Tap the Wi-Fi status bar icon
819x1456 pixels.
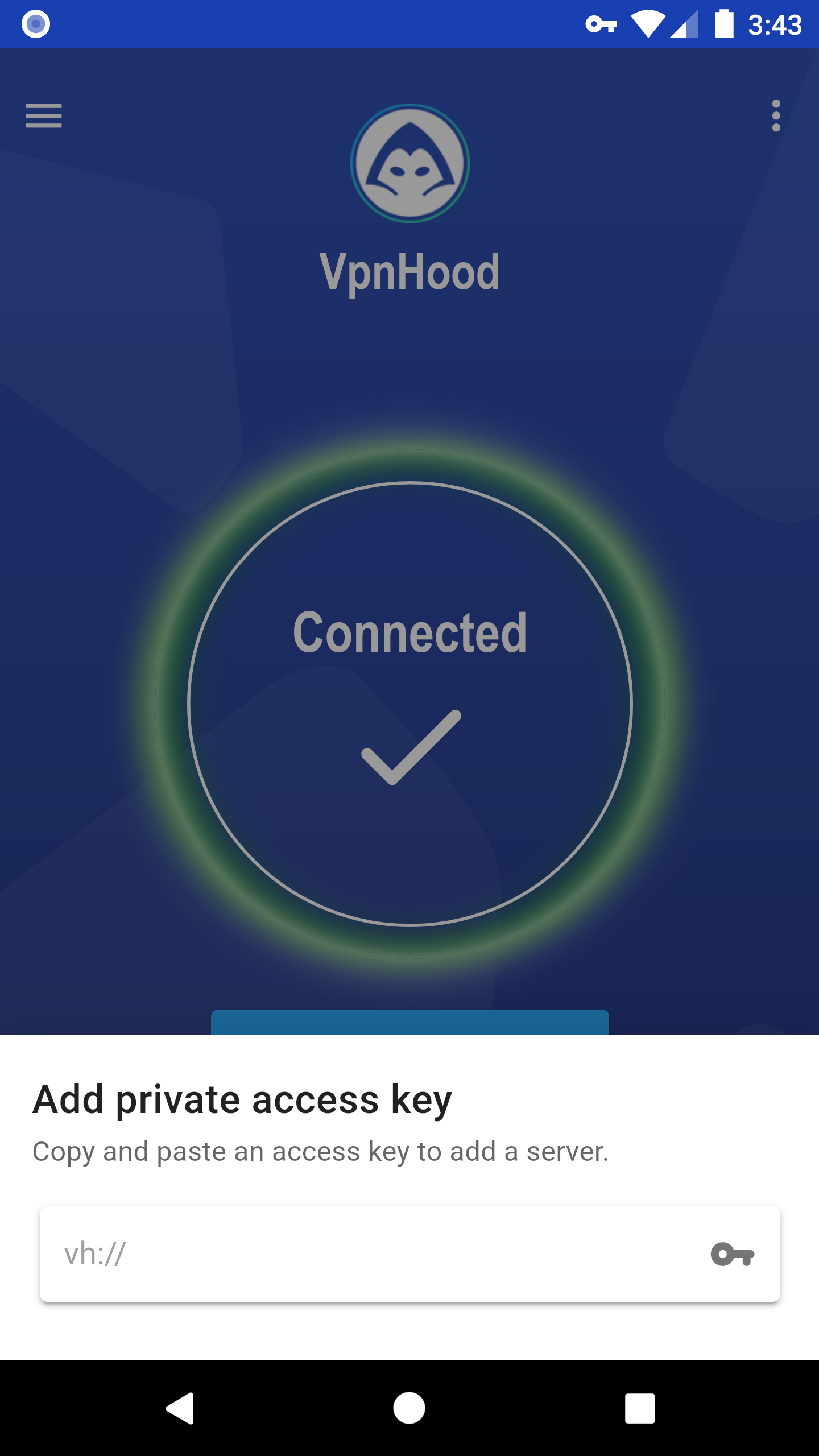pos(648,24)
